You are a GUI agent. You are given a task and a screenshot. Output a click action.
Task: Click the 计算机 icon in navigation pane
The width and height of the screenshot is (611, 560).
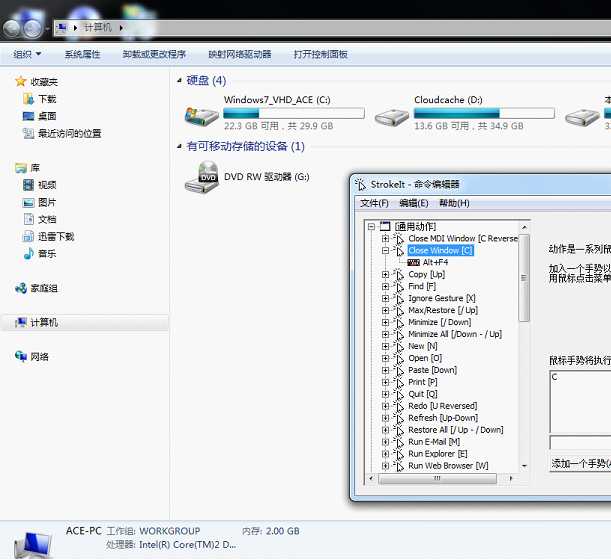pyautogui.click(x=21, y=322)
